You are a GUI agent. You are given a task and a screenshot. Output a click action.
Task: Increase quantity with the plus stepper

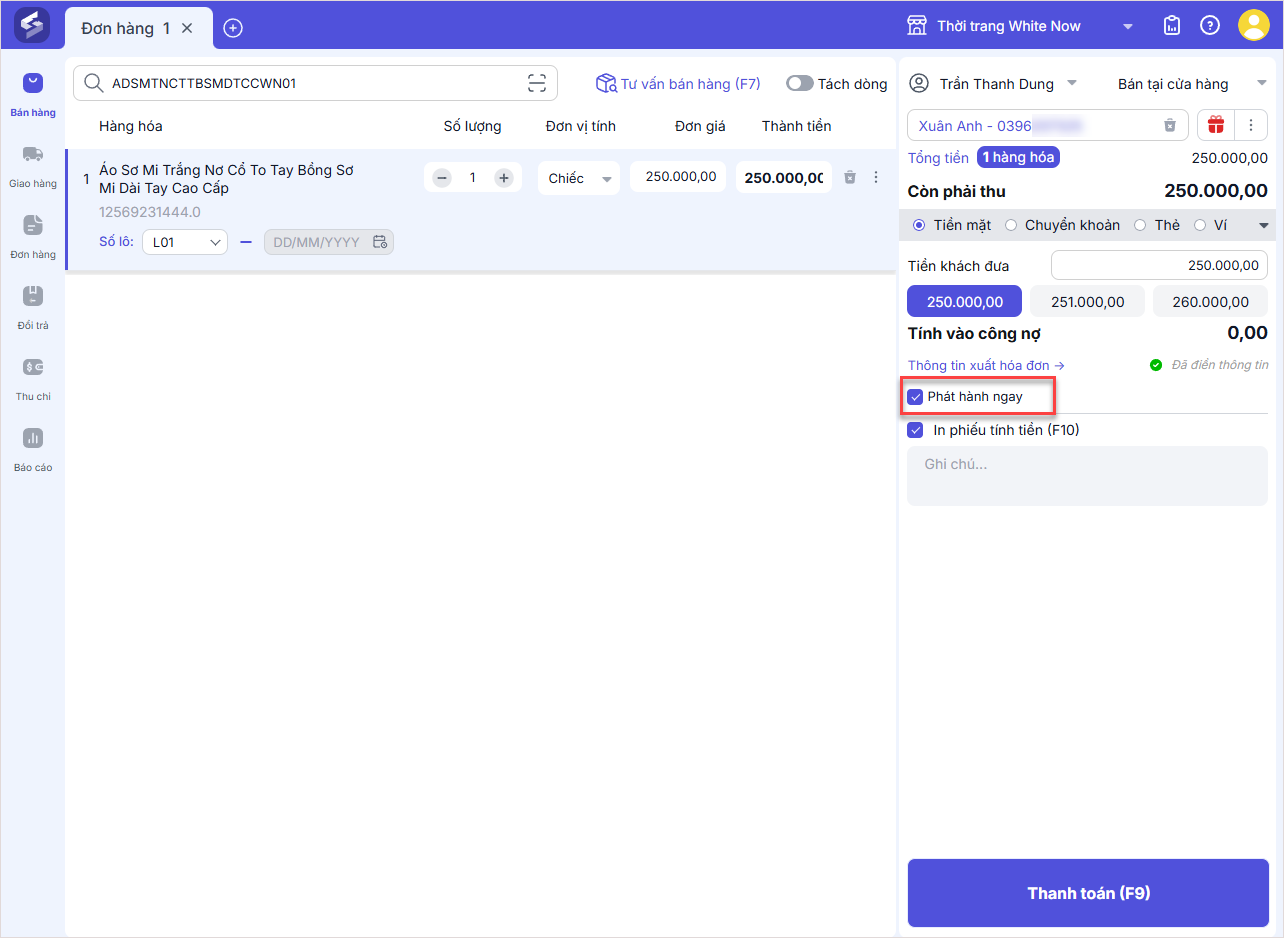click(x=504, y=178)
